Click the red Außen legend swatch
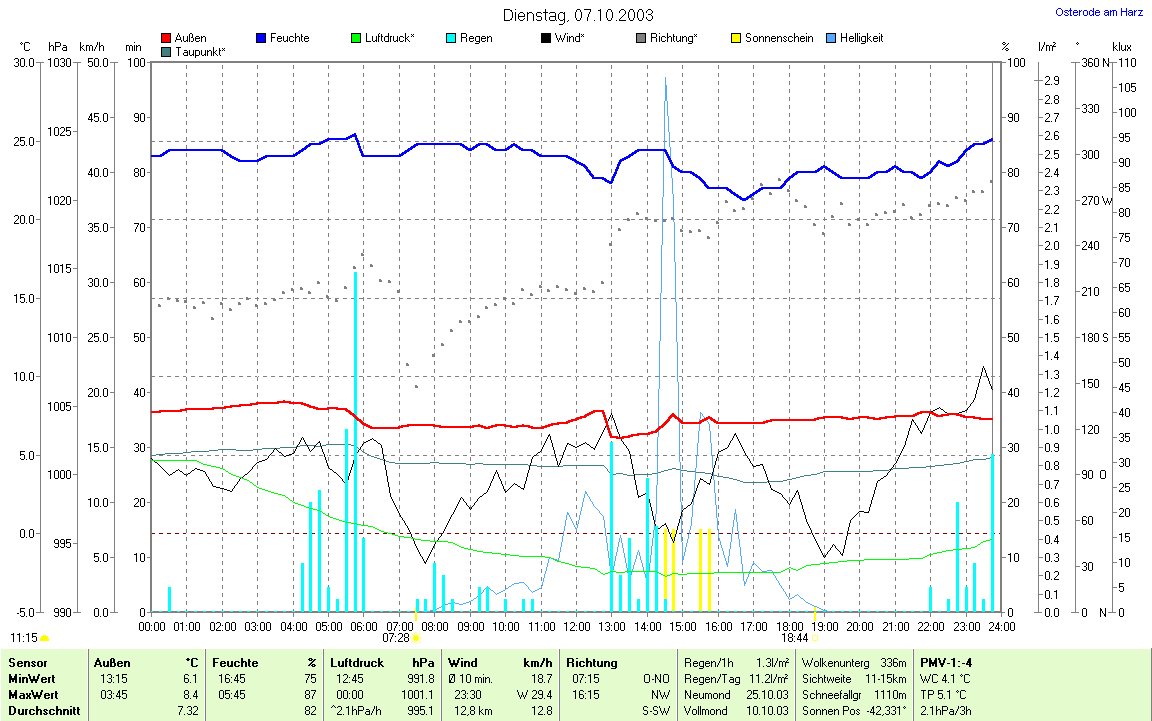 click(166, 38)
